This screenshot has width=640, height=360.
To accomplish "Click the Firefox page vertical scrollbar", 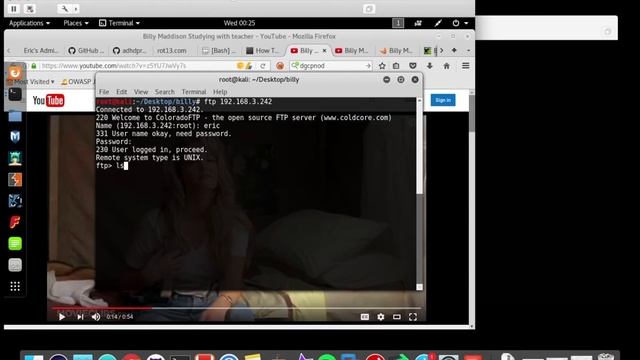I will (472, 208).
